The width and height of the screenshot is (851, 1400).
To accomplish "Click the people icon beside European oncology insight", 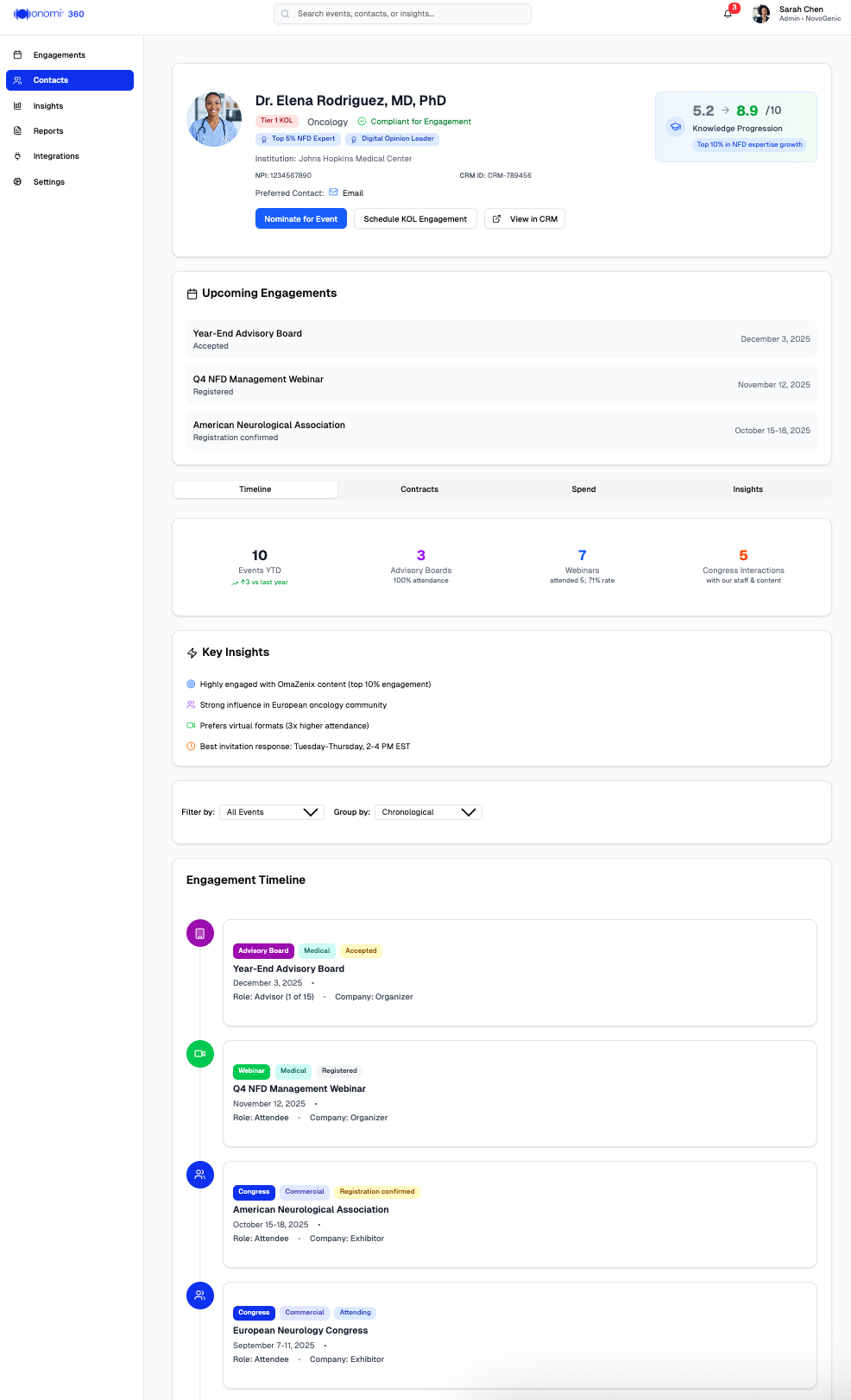I will (191, 705).
